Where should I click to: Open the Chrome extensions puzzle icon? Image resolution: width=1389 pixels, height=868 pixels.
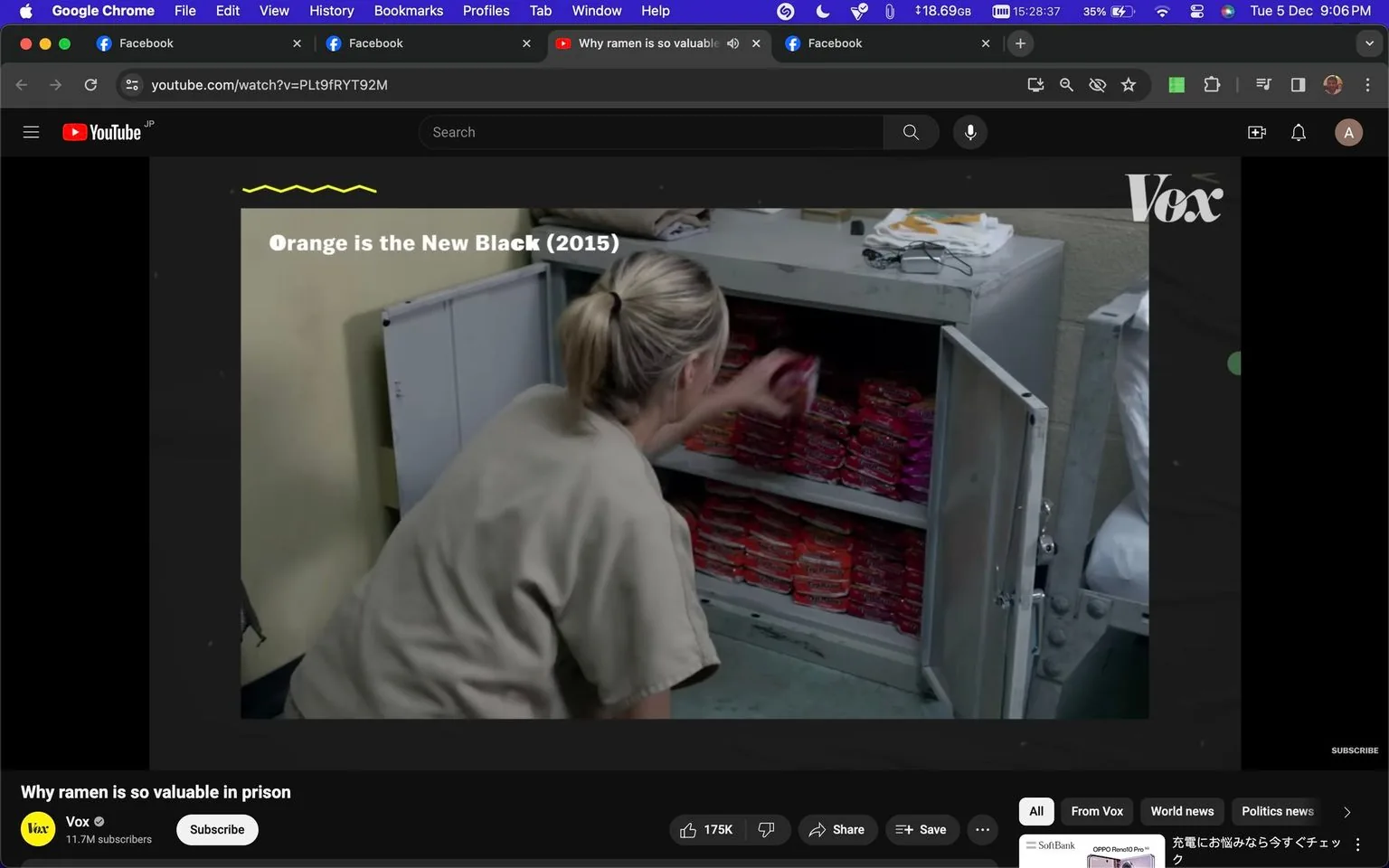1212,84
